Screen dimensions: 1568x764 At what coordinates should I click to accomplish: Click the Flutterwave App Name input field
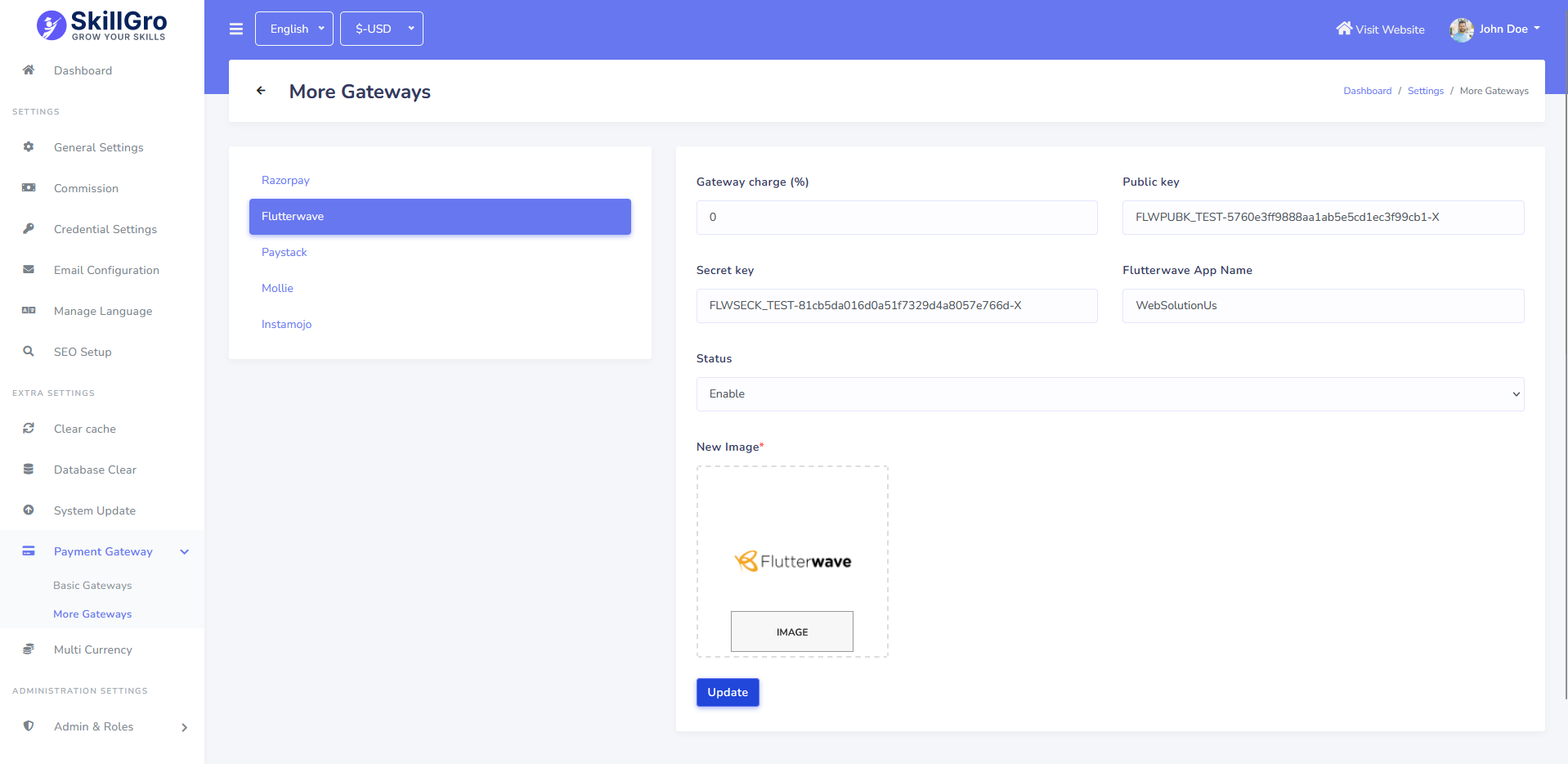1323,306
